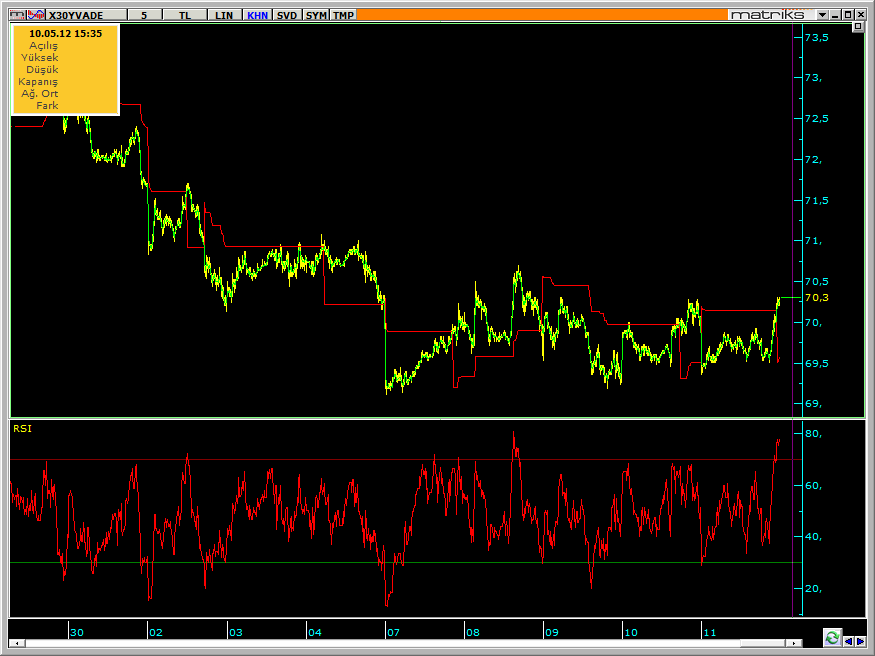This screenshot has height=656, width=875.
Task: Click the Fark label in info box
Action: coord(47,105)
